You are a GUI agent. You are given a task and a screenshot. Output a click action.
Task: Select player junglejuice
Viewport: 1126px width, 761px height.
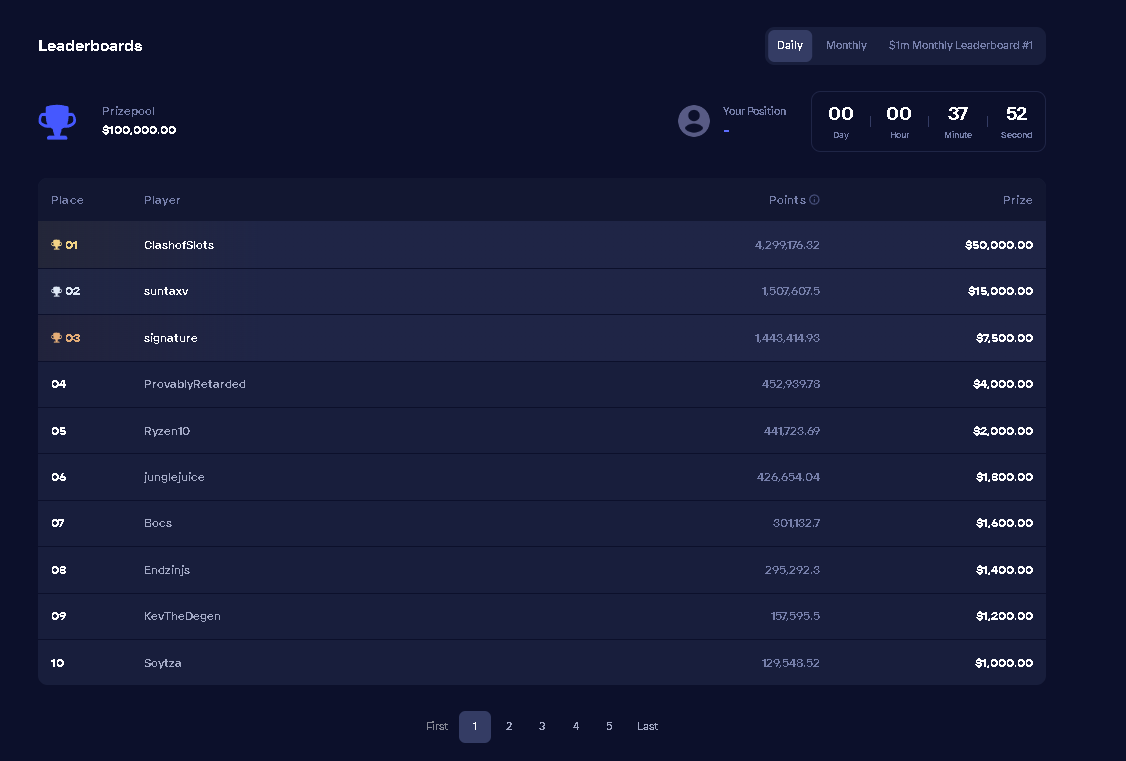pos(174,477)
